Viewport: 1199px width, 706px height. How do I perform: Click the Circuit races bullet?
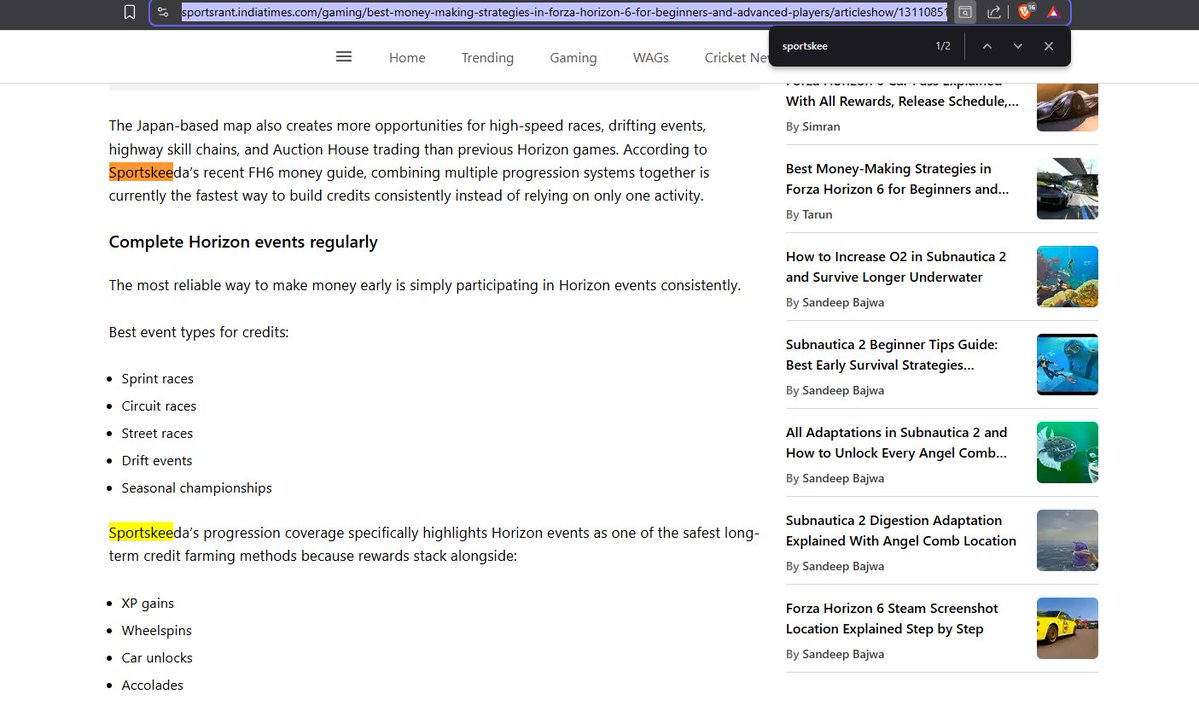(159, 406)
